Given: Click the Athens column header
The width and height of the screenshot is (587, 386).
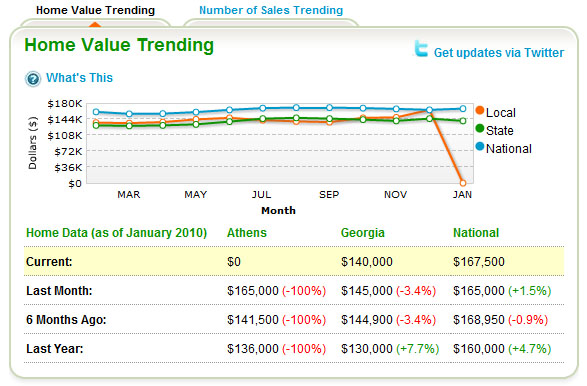Looking at the screenshot, I should (x=247, y=233).
